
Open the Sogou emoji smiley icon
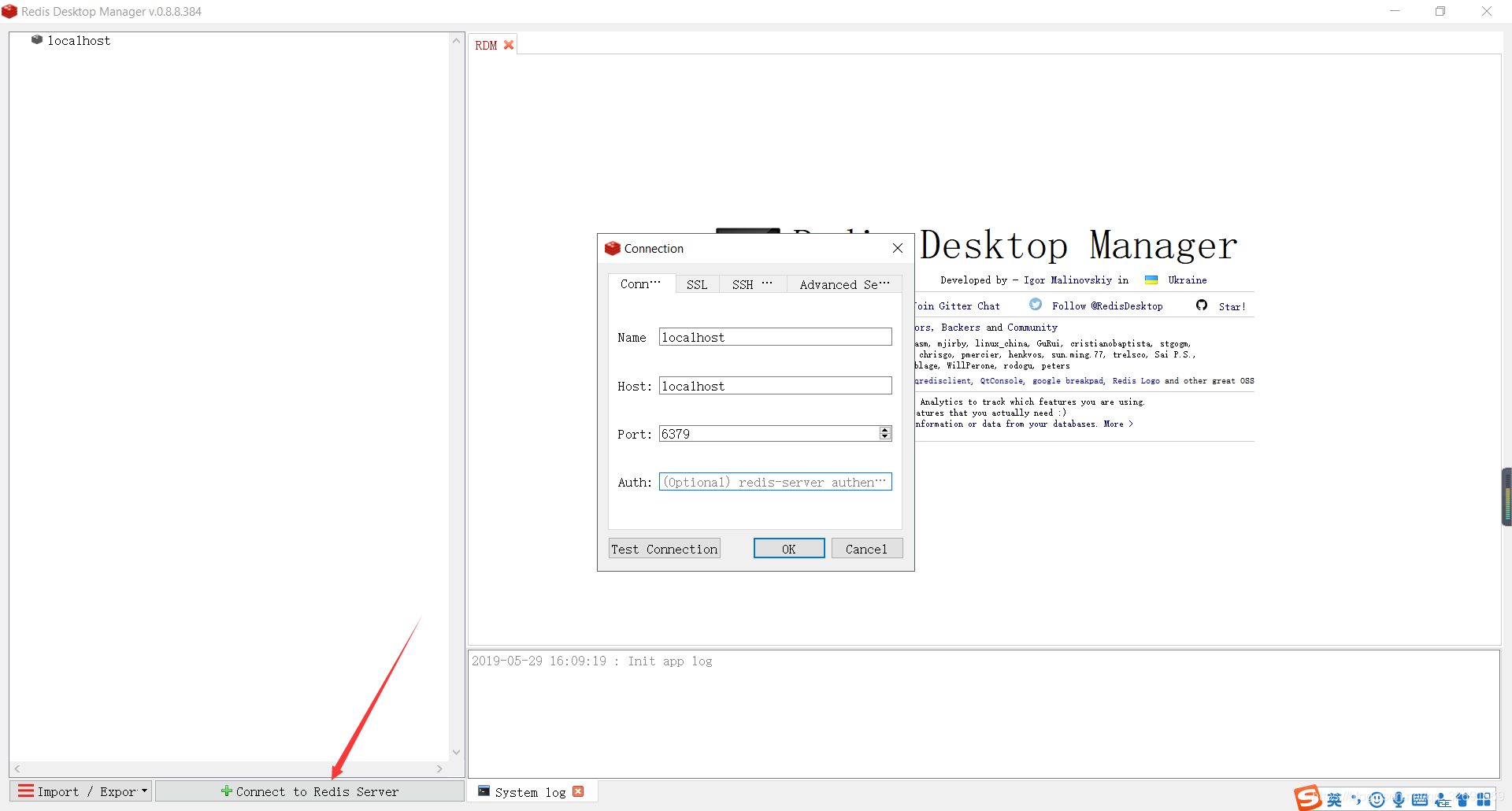[1377, 800]
